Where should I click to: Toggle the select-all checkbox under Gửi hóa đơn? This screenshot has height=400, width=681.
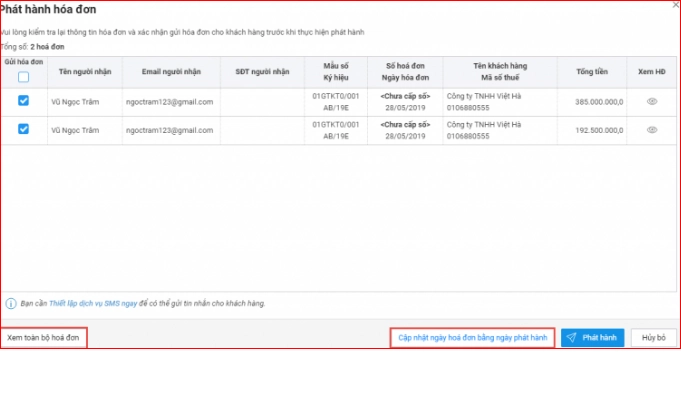click(23, 77)
